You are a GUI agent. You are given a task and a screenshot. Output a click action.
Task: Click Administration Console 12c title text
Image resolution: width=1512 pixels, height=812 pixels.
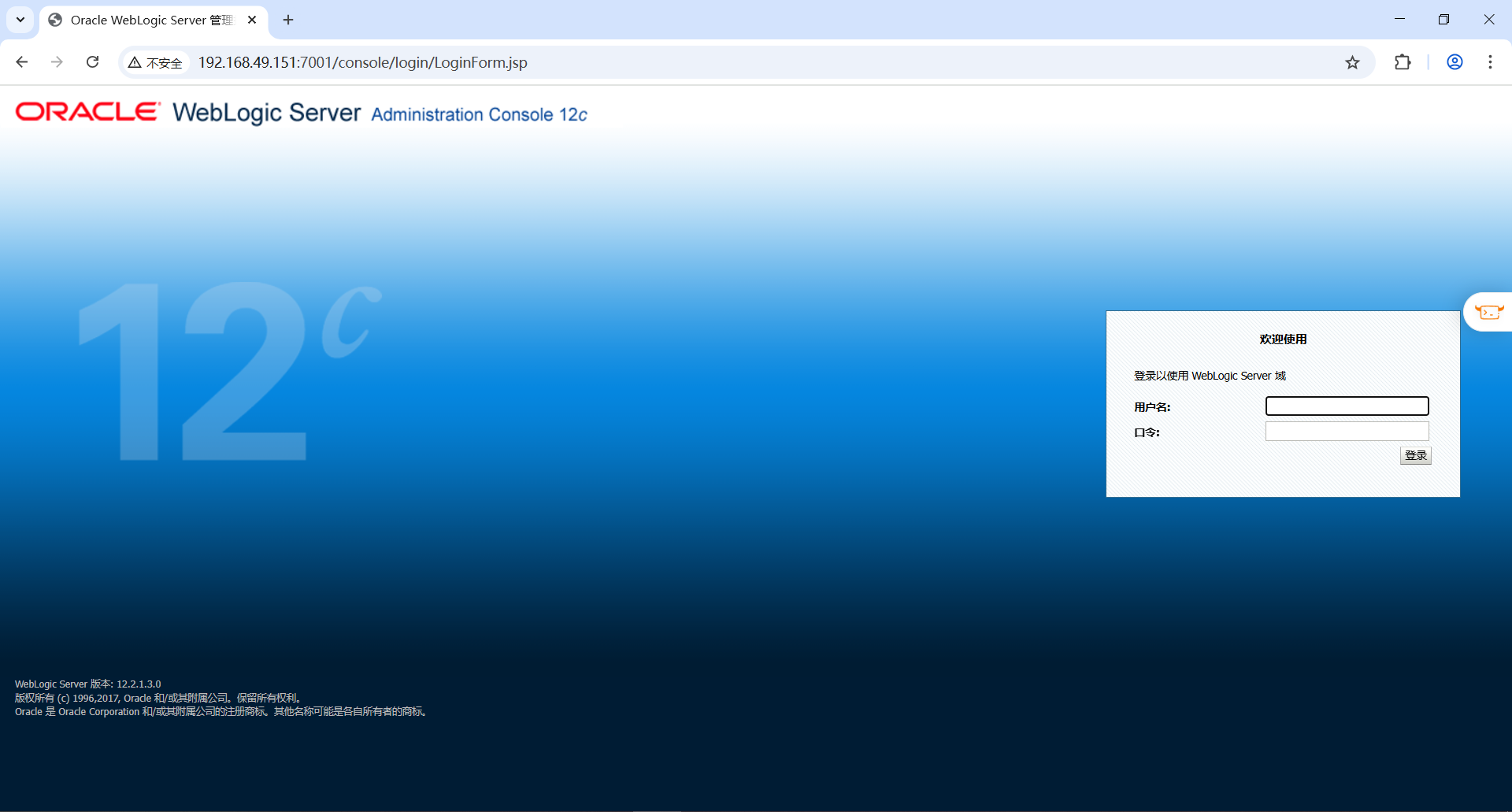coord(480,114)
